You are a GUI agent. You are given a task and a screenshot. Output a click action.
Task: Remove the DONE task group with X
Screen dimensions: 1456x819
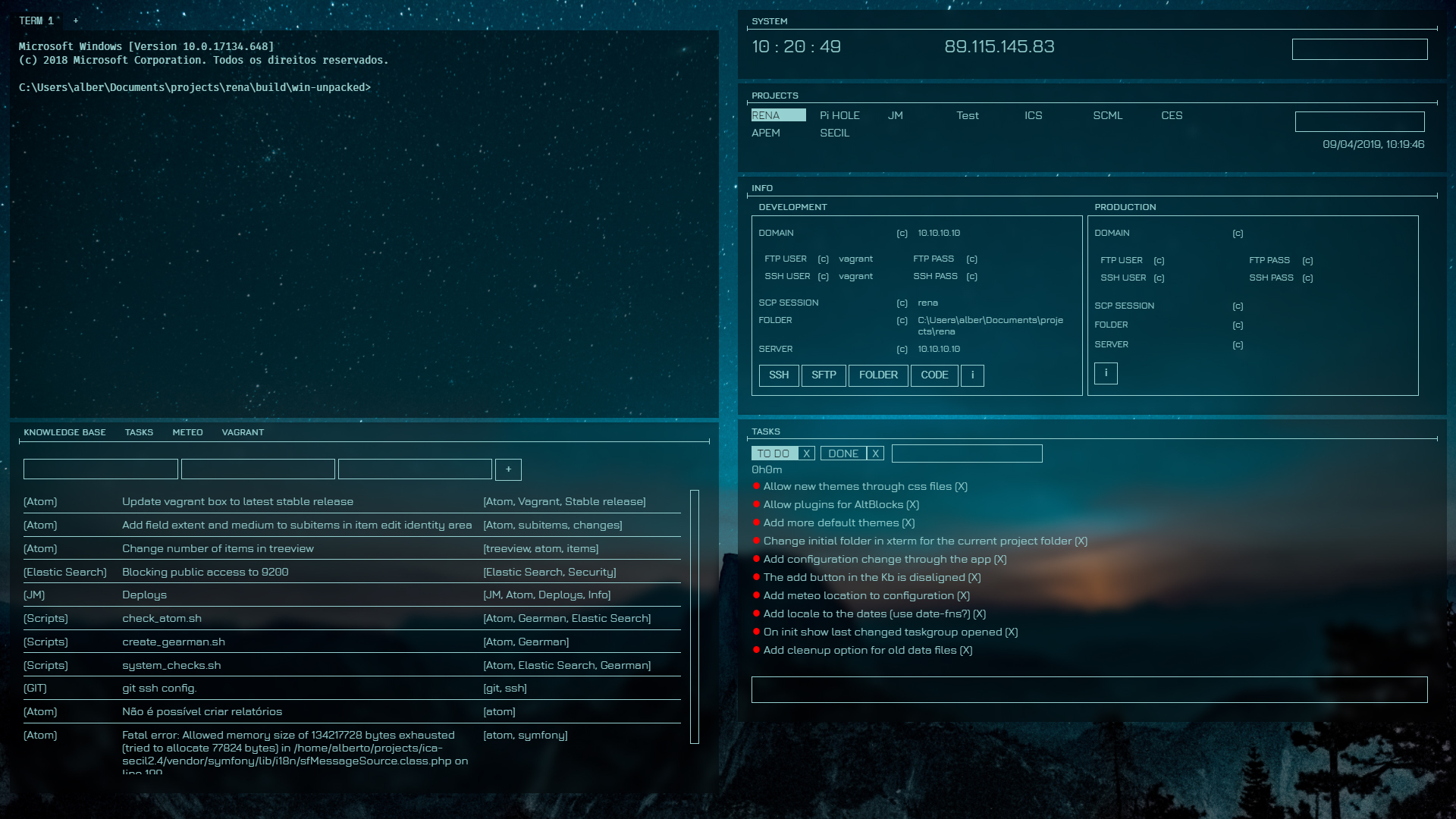point(876,453)
